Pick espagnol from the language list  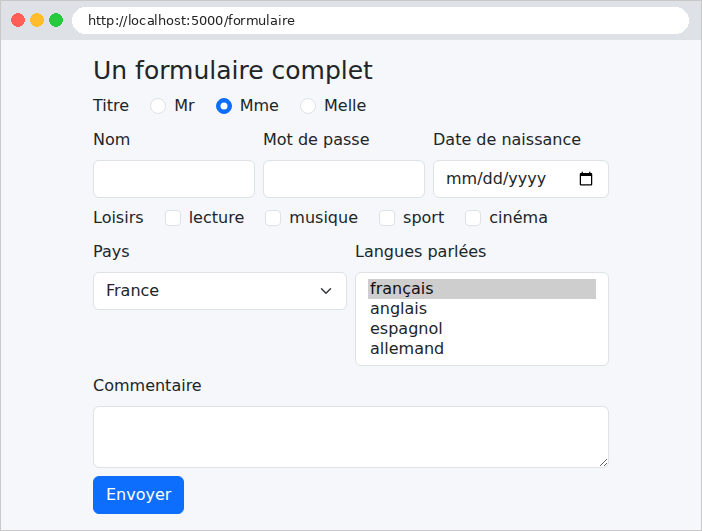coord(482,329)
